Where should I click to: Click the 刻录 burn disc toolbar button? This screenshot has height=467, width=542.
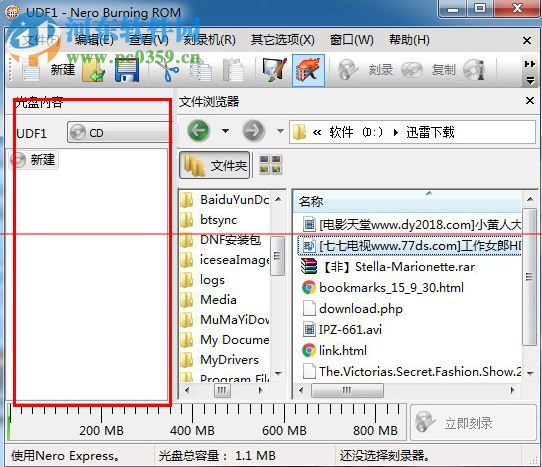point(365,70)
